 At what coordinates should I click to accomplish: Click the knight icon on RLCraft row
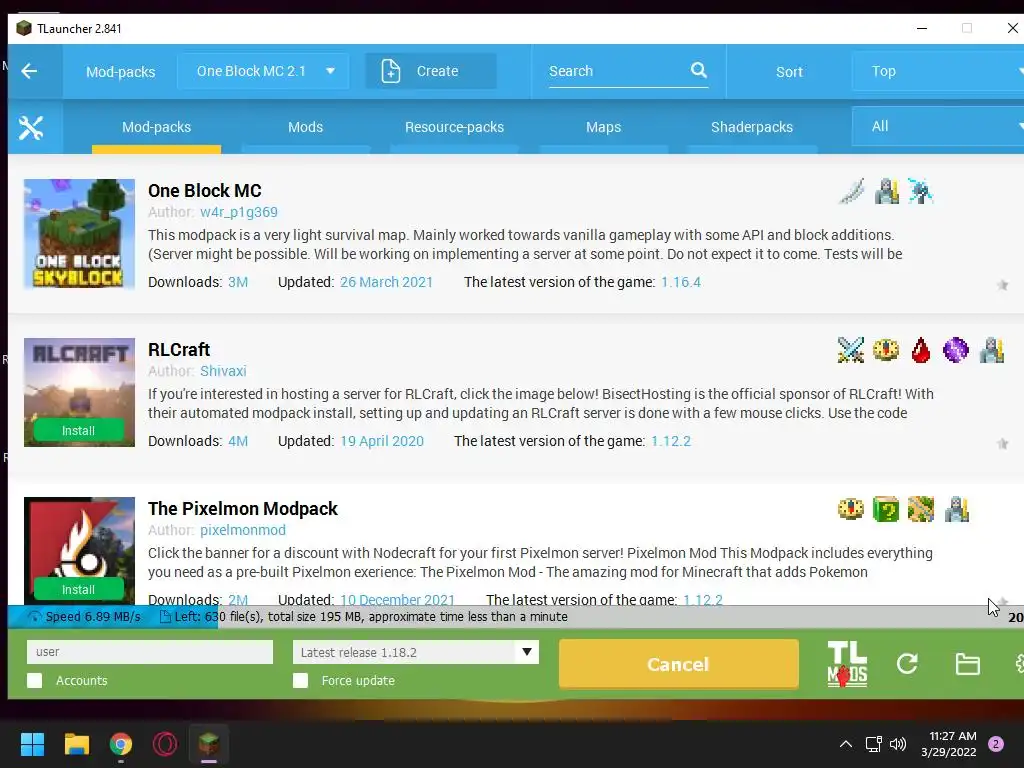(991, 350)
